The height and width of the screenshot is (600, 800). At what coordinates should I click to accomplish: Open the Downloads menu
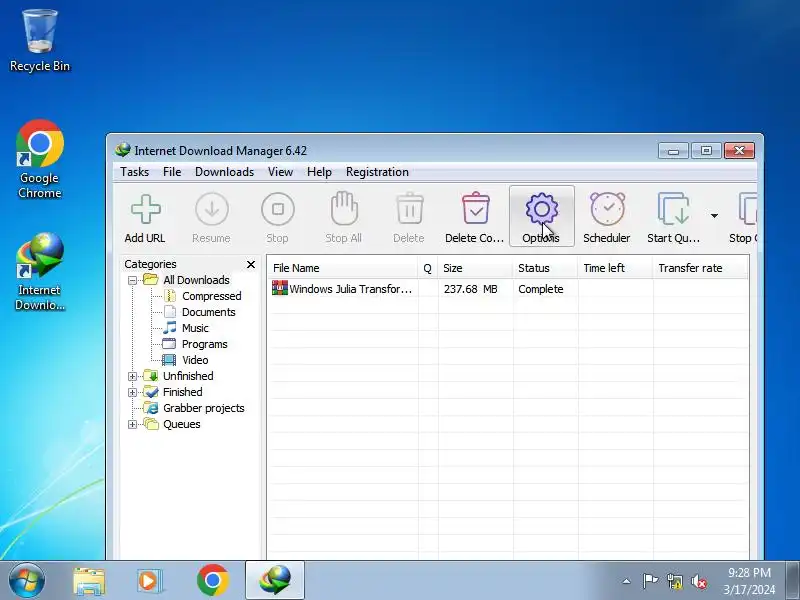tap(224, 172)
